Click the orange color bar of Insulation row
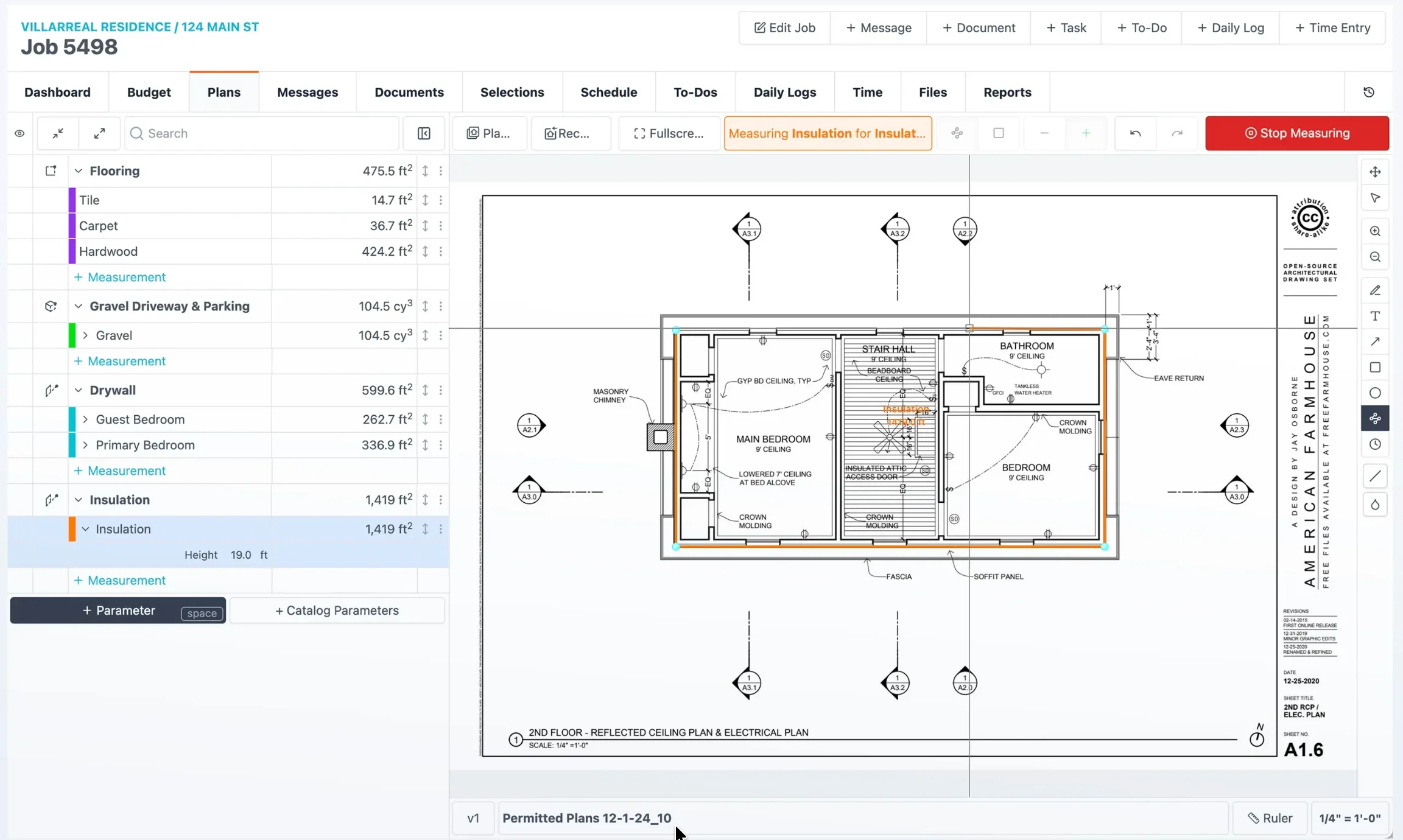1403x840 pixels. (x=72, y=529)
